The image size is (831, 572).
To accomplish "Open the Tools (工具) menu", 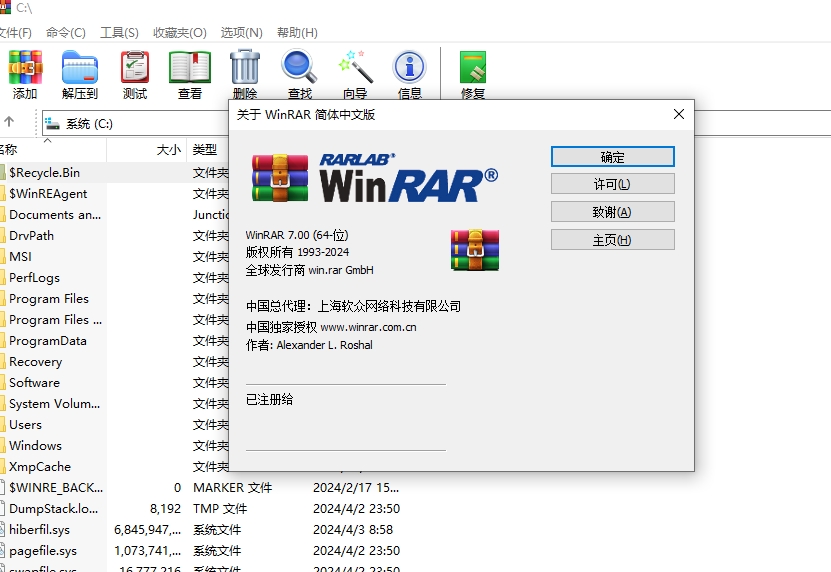I will click(x=119, y=33).
